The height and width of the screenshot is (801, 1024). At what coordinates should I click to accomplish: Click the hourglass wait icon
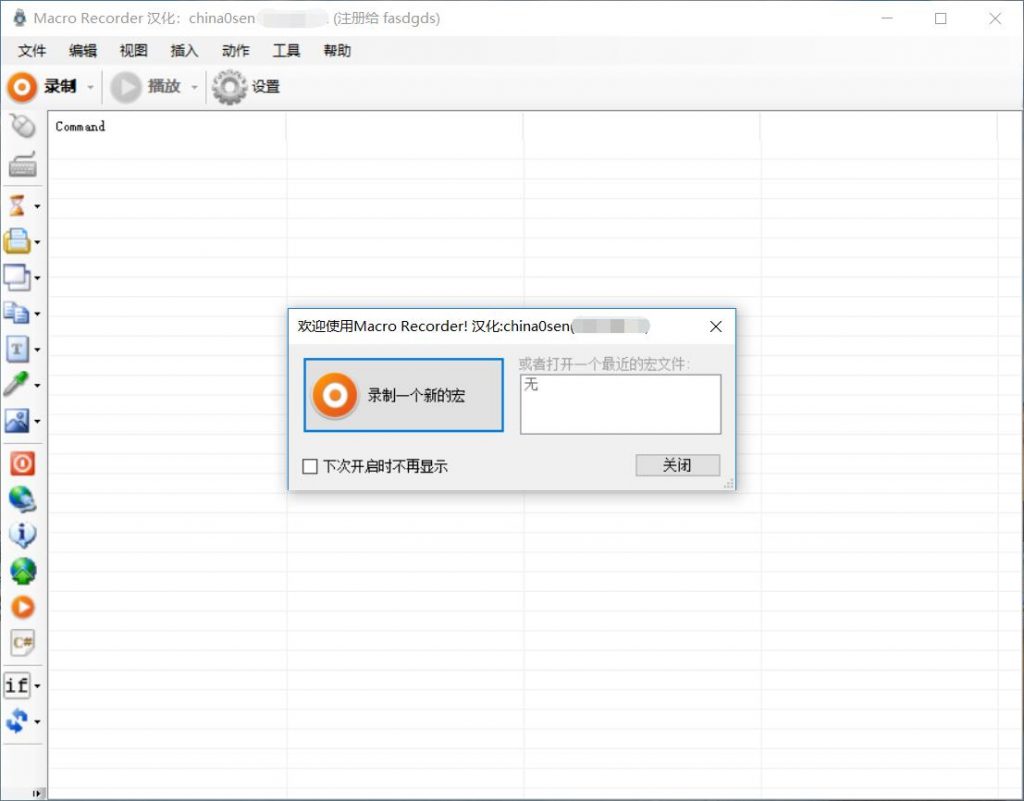pyautogui.click(x=17, y=206)
